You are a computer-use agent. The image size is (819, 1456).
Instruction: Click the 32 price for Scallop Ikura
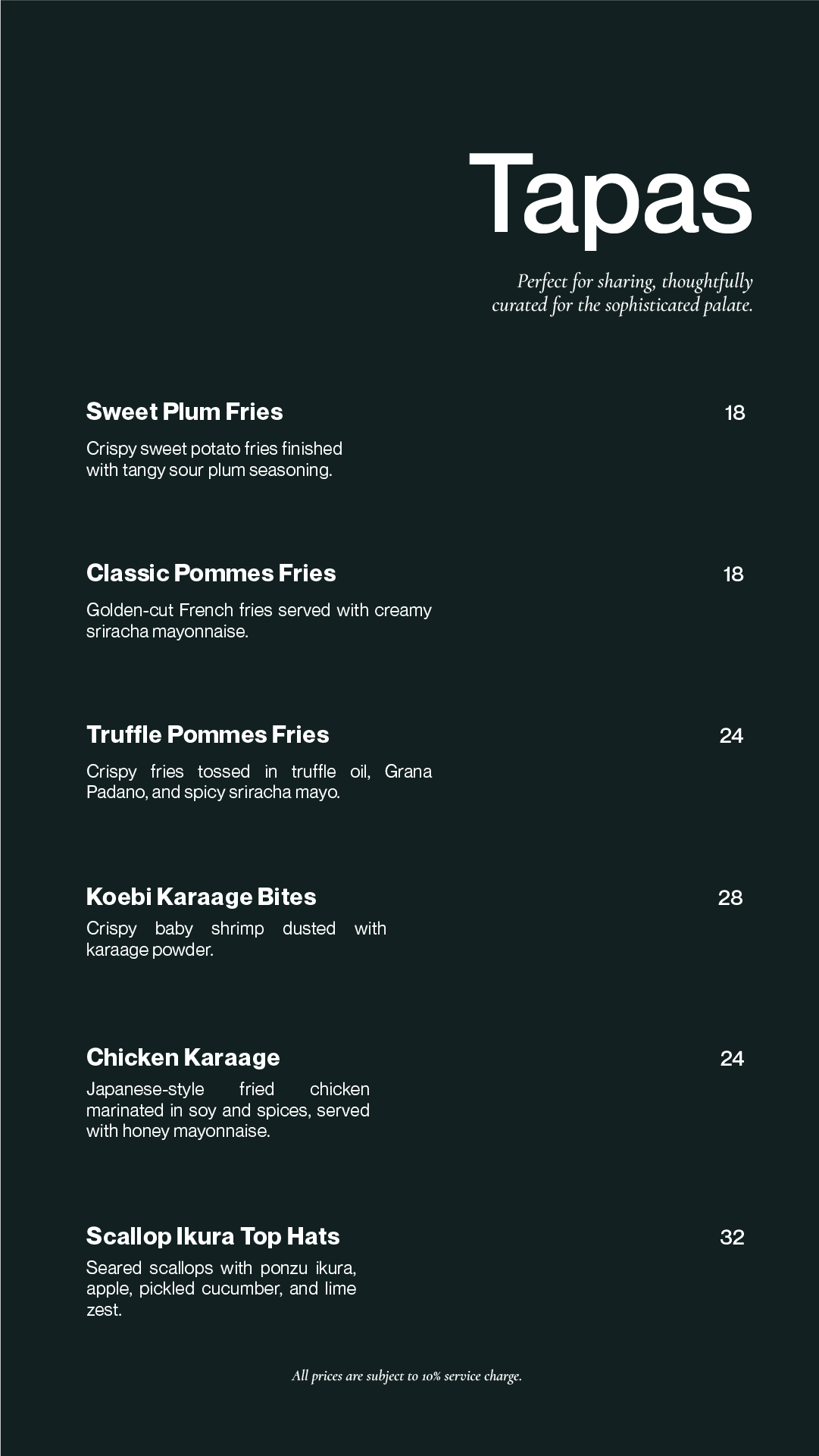[732, 1238]
